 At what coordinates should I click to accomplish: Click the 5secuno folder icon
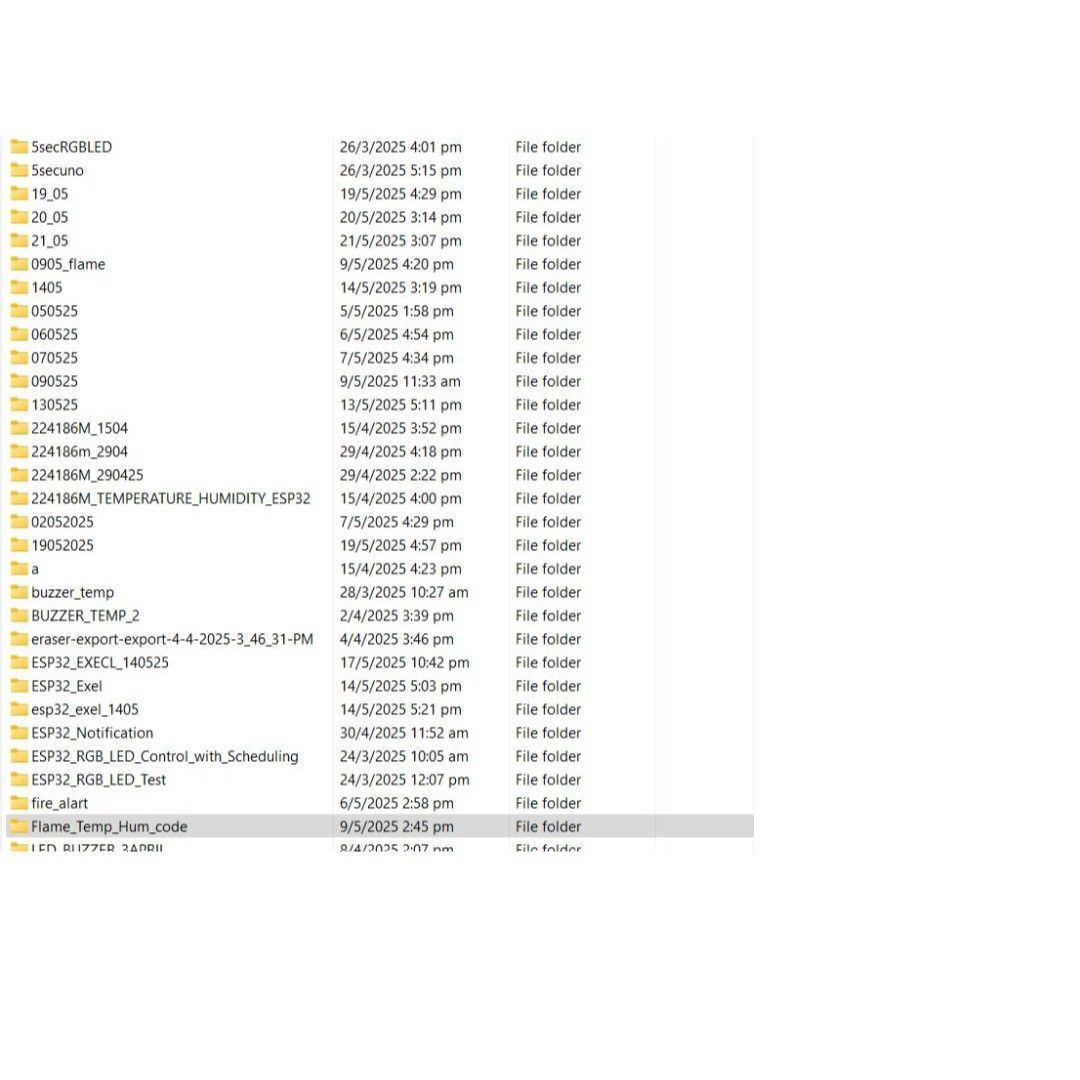[x=19, y=170]
